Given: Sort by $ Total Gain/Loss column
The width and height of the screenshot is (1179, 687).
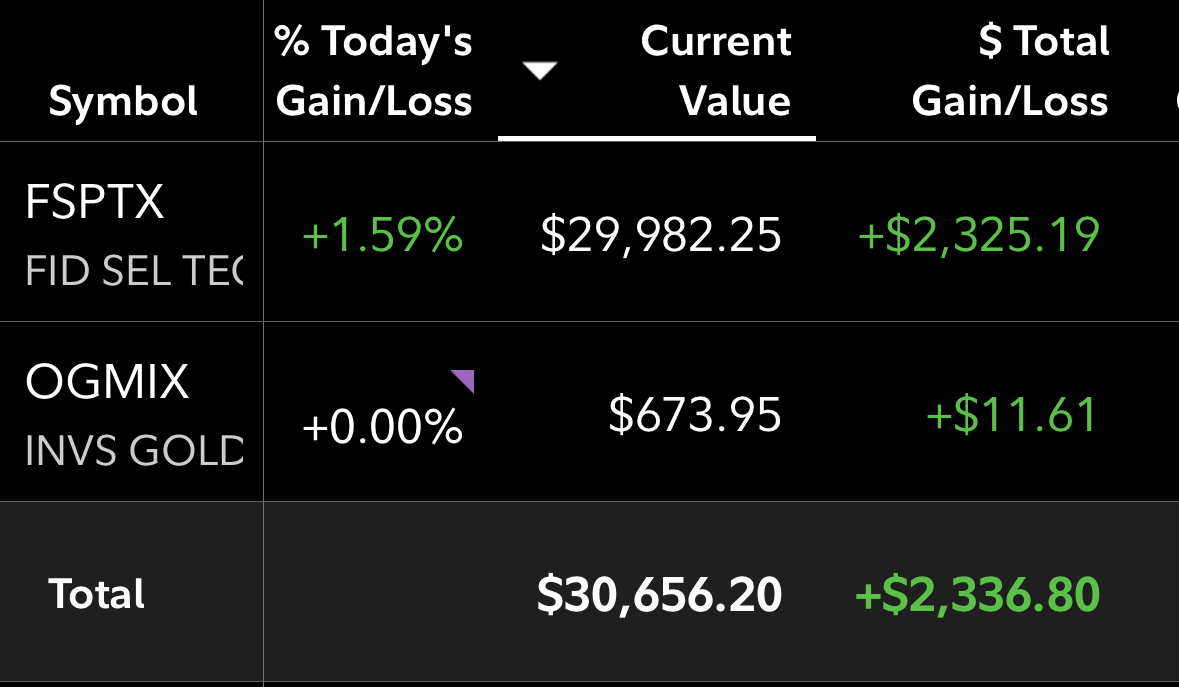Looking at the screenshot, I should (x=1010, y=71).
